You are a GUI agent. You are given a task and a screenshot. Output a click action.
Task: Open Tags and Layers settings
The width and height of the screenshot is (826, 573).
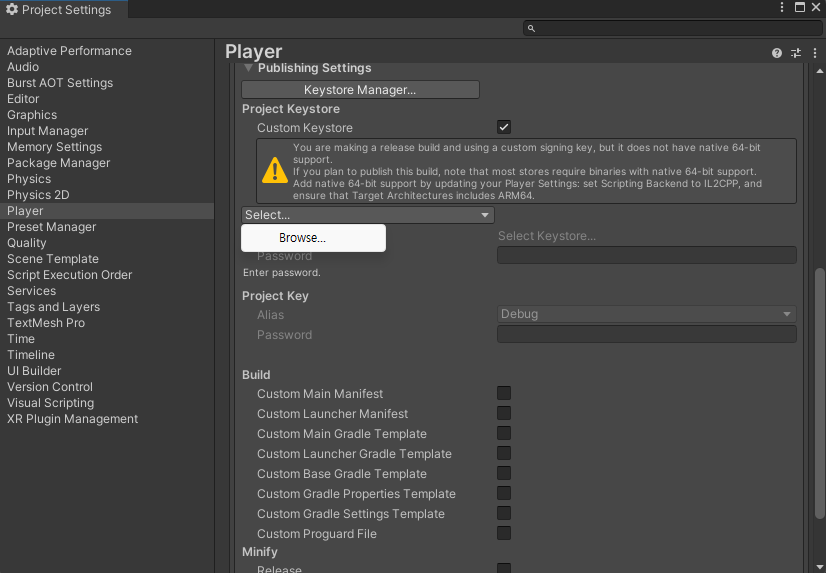(53, 307)
